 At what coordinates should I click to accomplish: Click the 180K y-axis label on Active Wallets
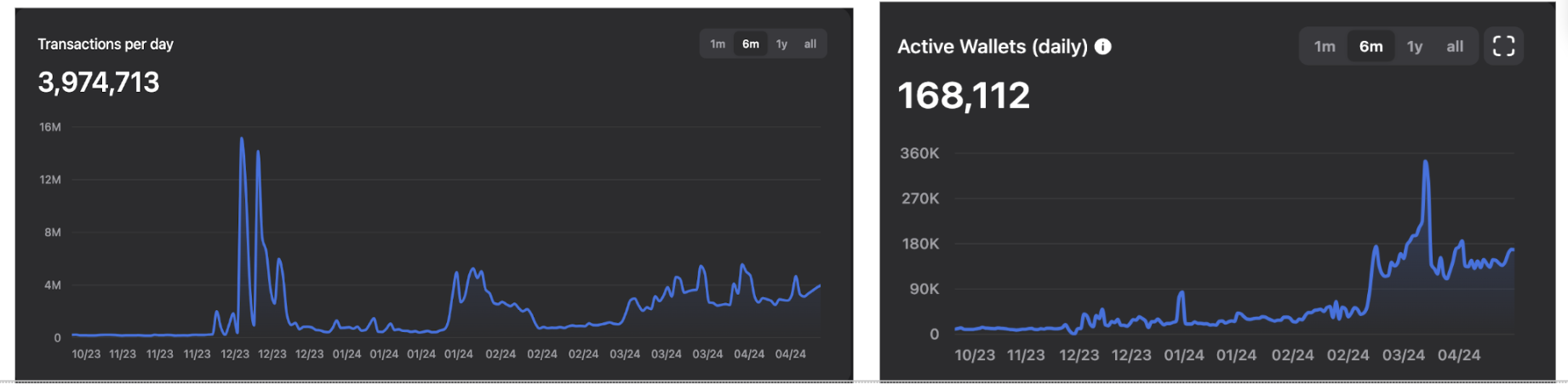tap(919, 244)
